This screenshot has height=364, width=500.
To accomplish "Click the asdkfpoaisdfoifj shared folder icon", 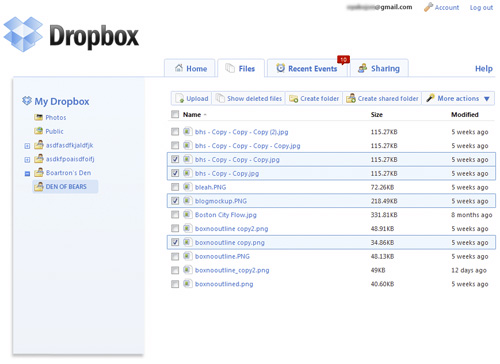I will point(39,158).
